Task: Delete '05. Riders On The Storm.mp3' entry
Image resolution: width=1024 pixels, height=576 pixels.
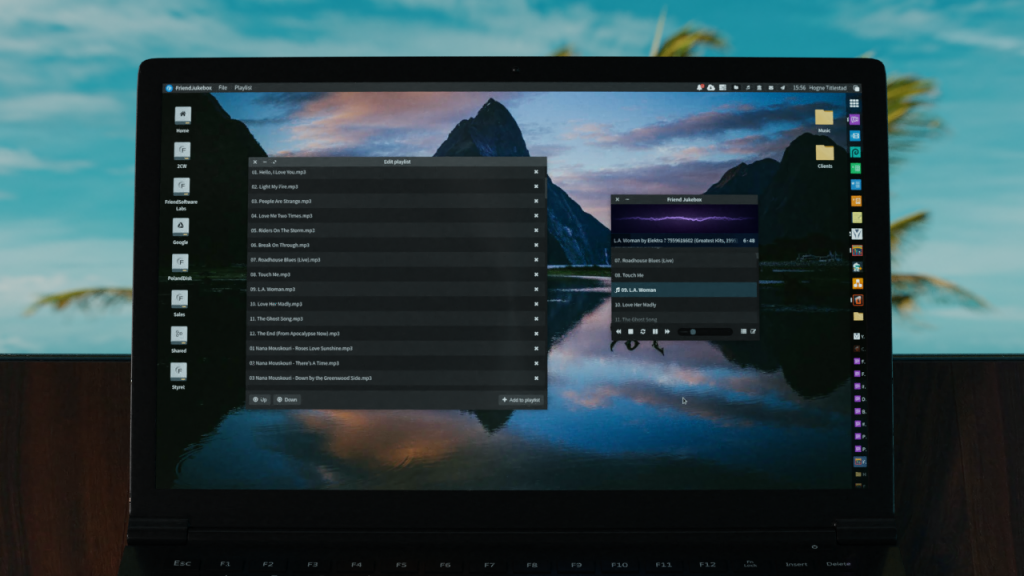Action: click(536, 231)
